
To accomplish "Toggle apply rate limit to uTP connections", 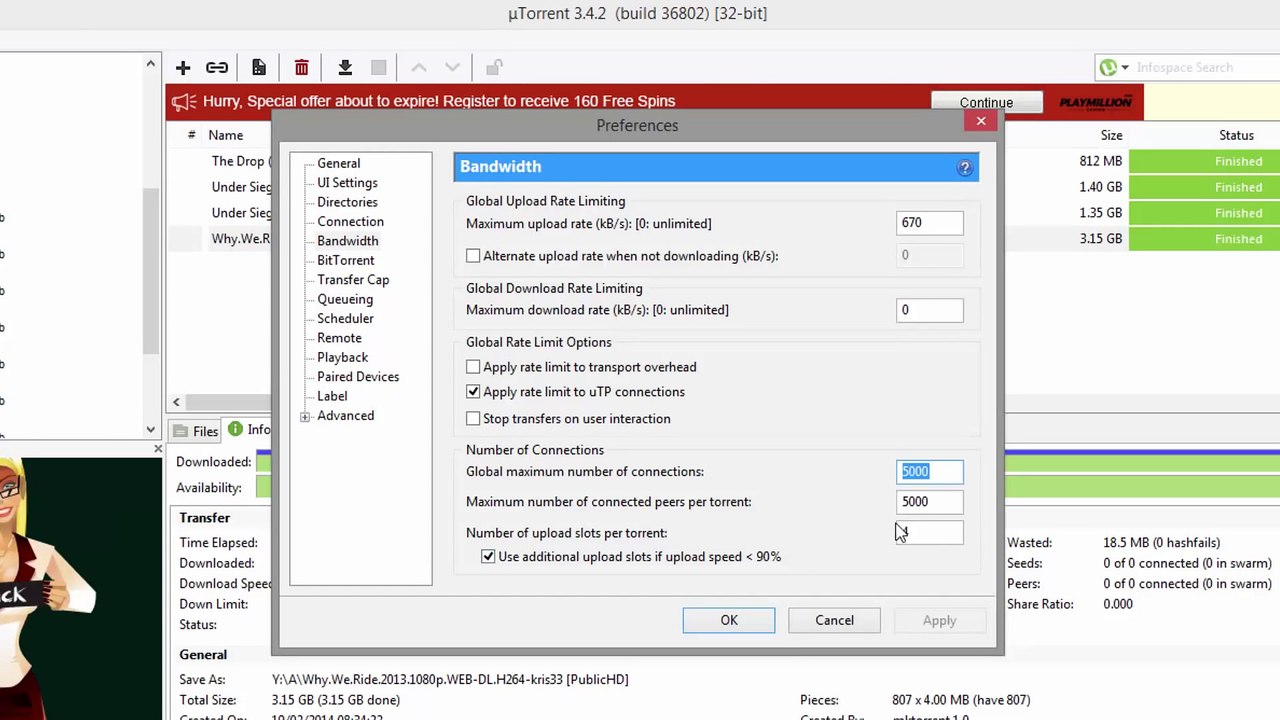I will tap(473, 392).
